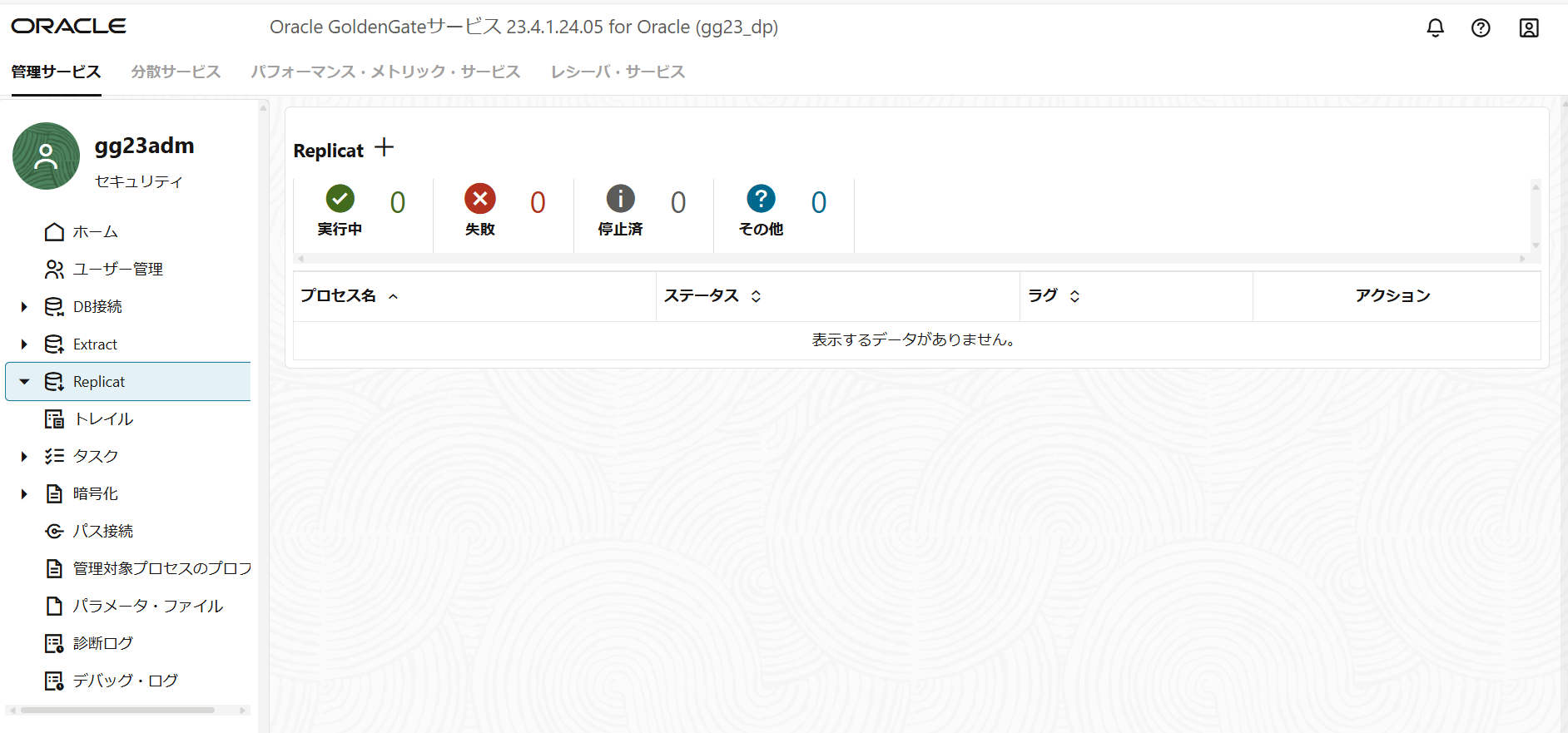The width and height of the screenshot is (1568, 733).
Task: Expand the DB接続 tree node arrow
Action: pos(24,307)
